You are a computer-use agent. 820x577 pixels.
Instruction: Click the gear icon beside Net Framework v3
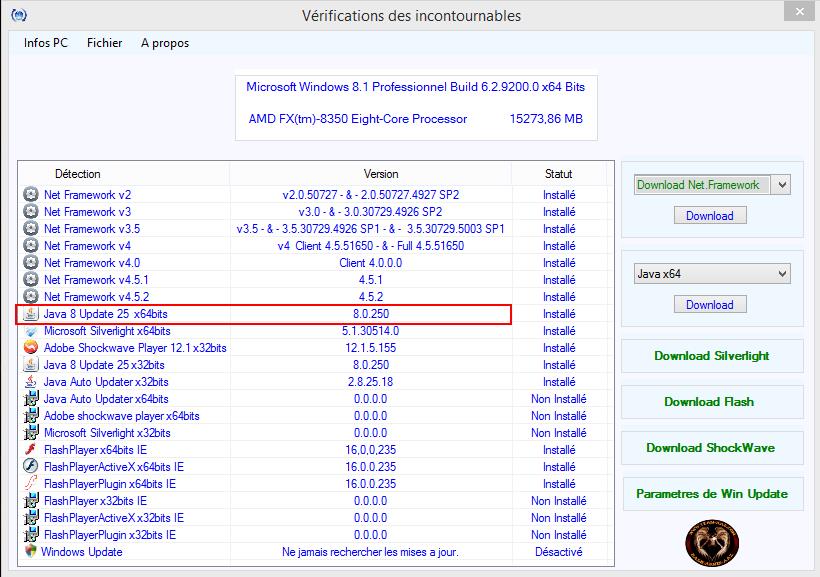31,212
